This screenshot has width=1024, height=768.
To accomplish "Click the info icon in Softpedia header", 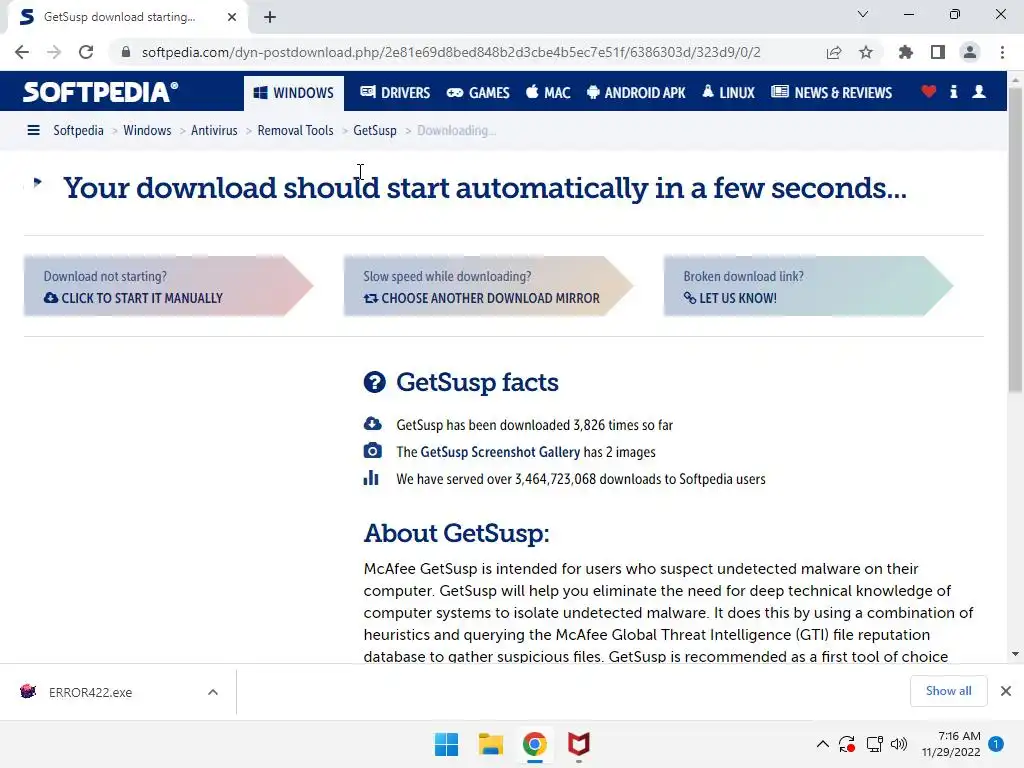I will tap(953, 92).
